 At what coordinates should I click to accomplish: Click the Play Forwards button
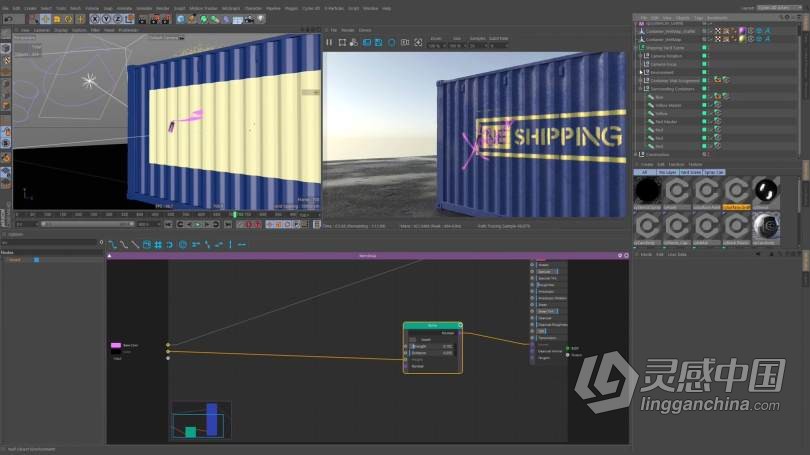(x=197, y=224)
